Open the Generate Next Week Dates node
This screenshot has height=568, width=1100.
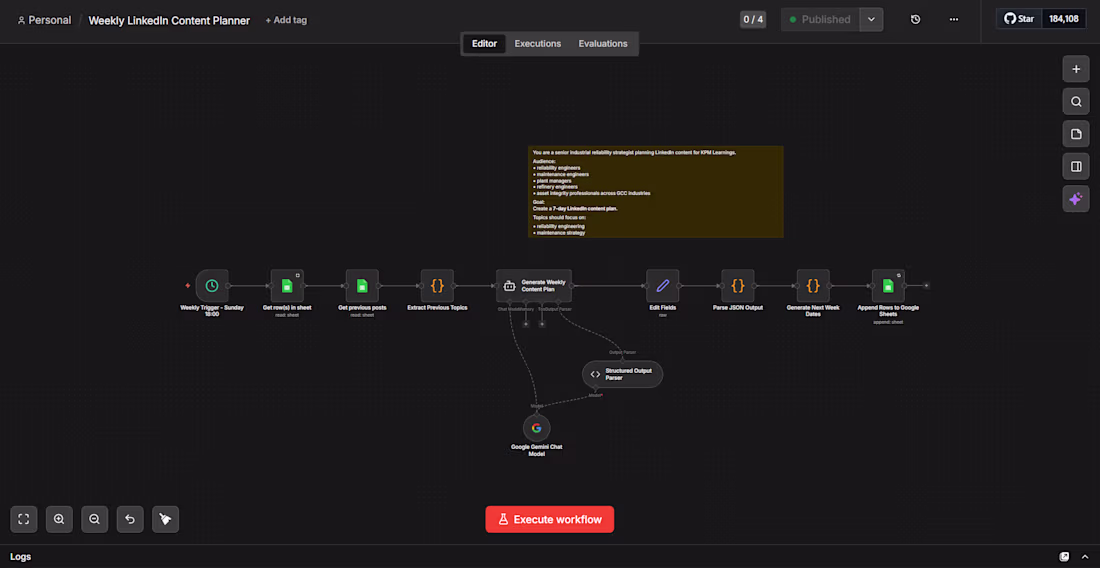813,285
